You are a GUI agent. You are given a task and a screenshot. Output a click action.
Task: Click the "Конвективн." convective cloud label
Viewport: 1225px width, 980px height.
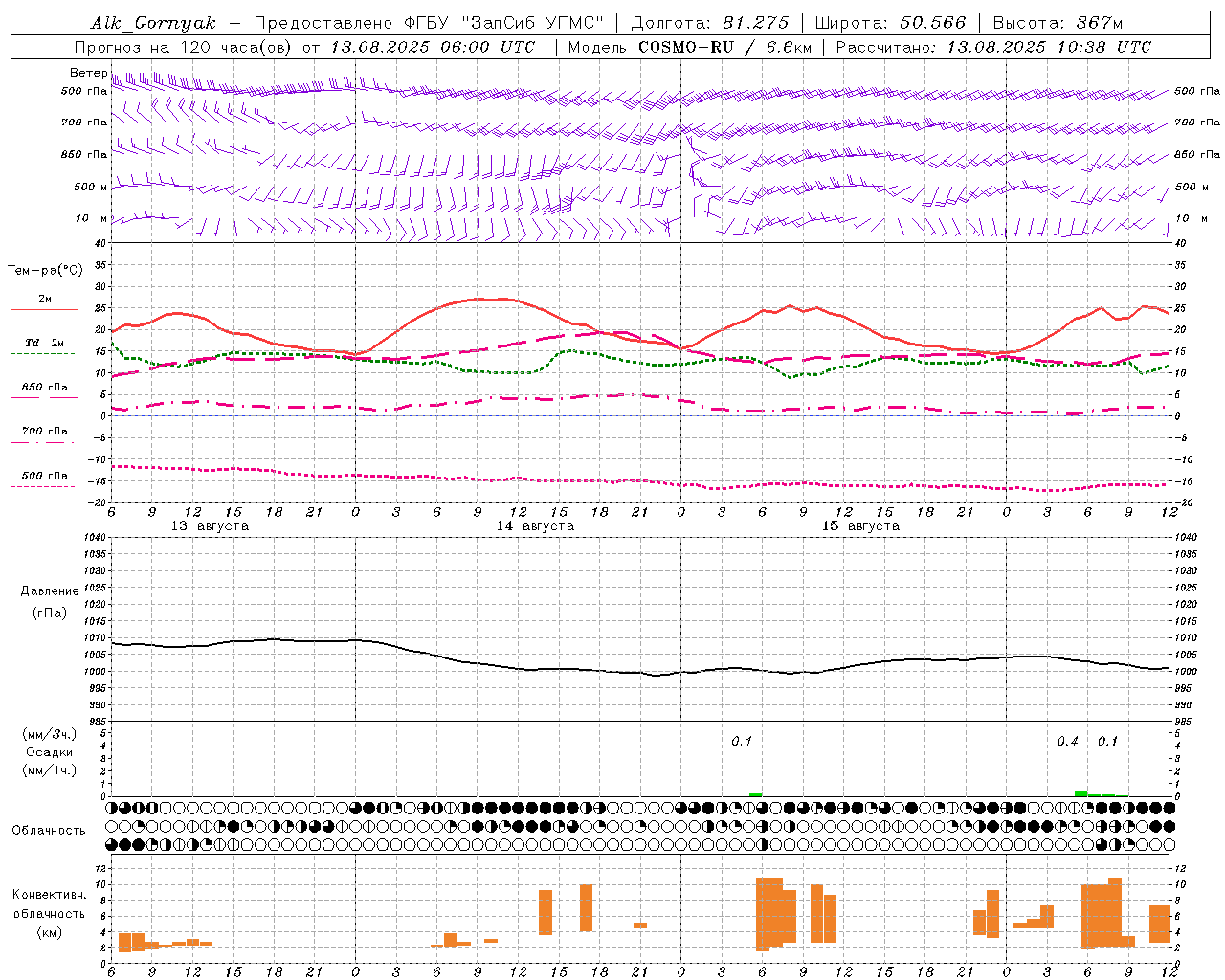point(50,894)
